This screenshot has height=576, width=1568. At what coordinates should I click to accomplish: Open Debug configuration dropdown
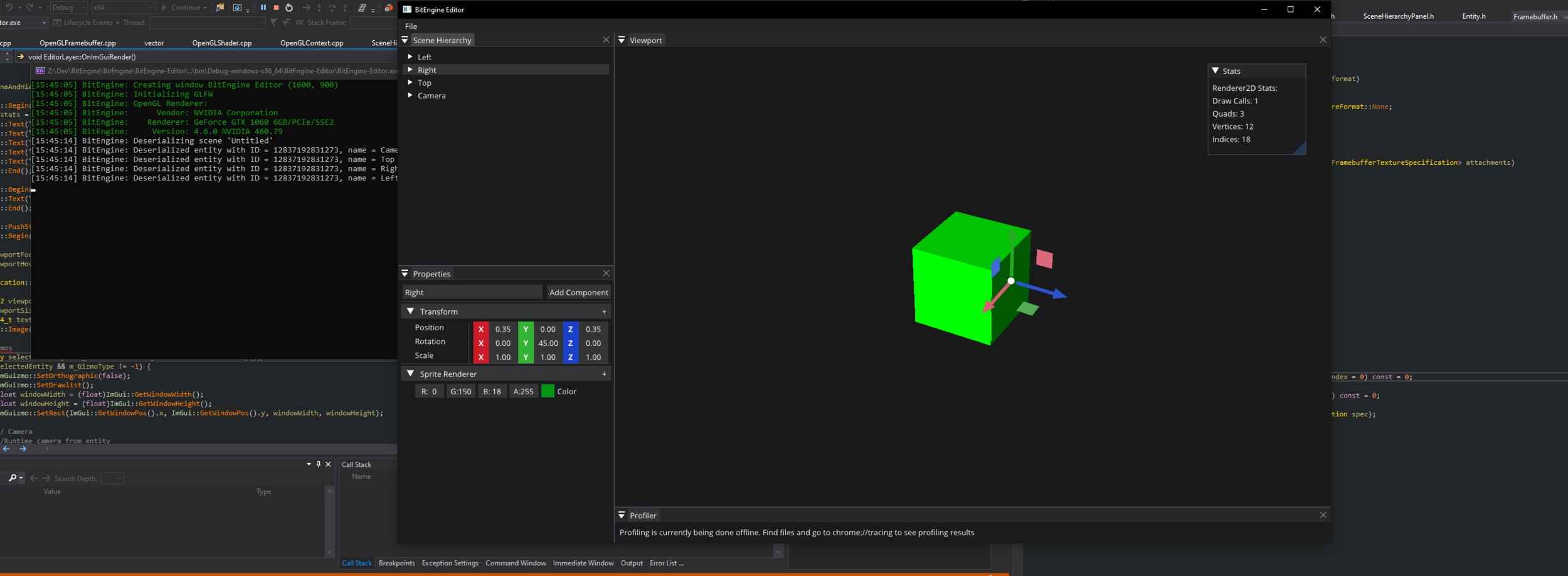coord(68,8)
